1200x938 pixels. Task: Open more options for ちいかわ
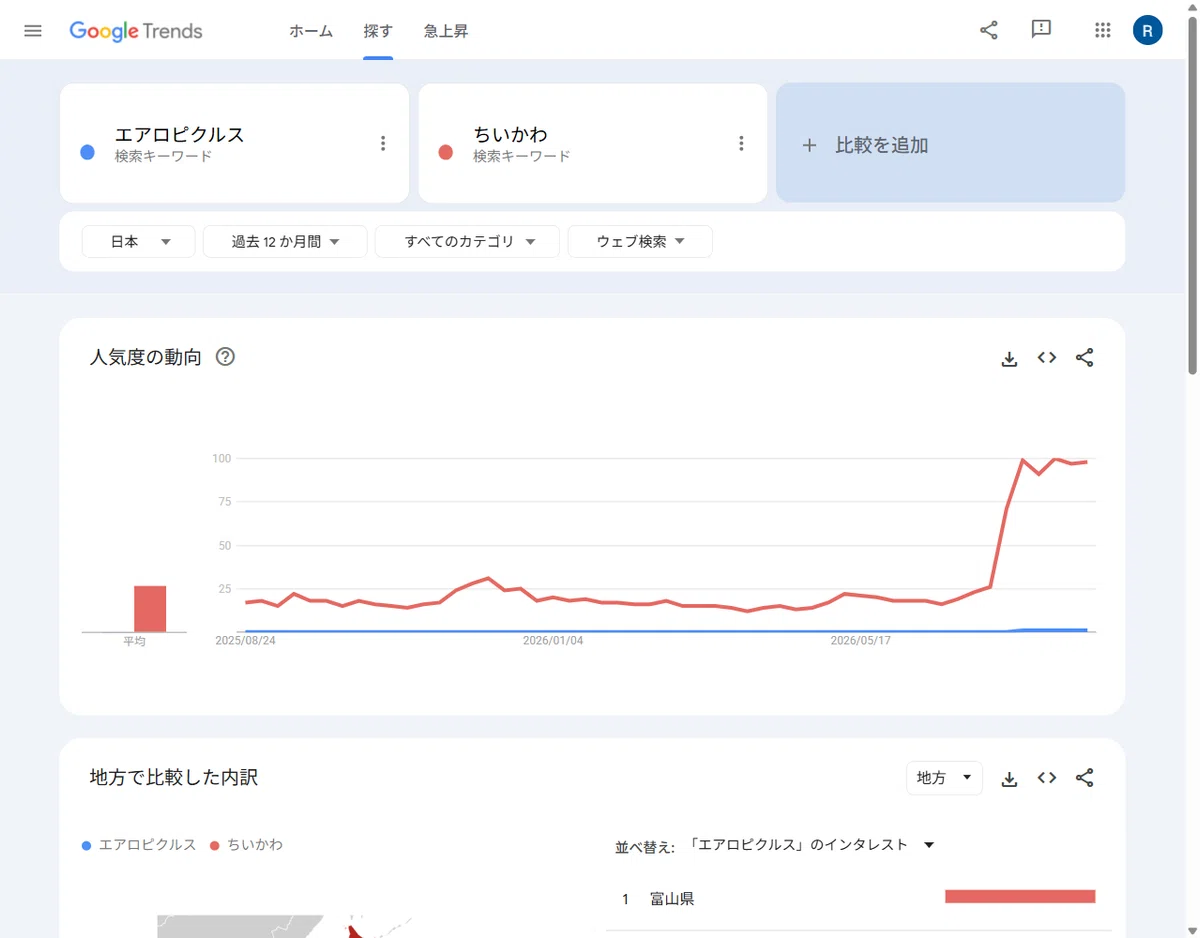(741, 144)
